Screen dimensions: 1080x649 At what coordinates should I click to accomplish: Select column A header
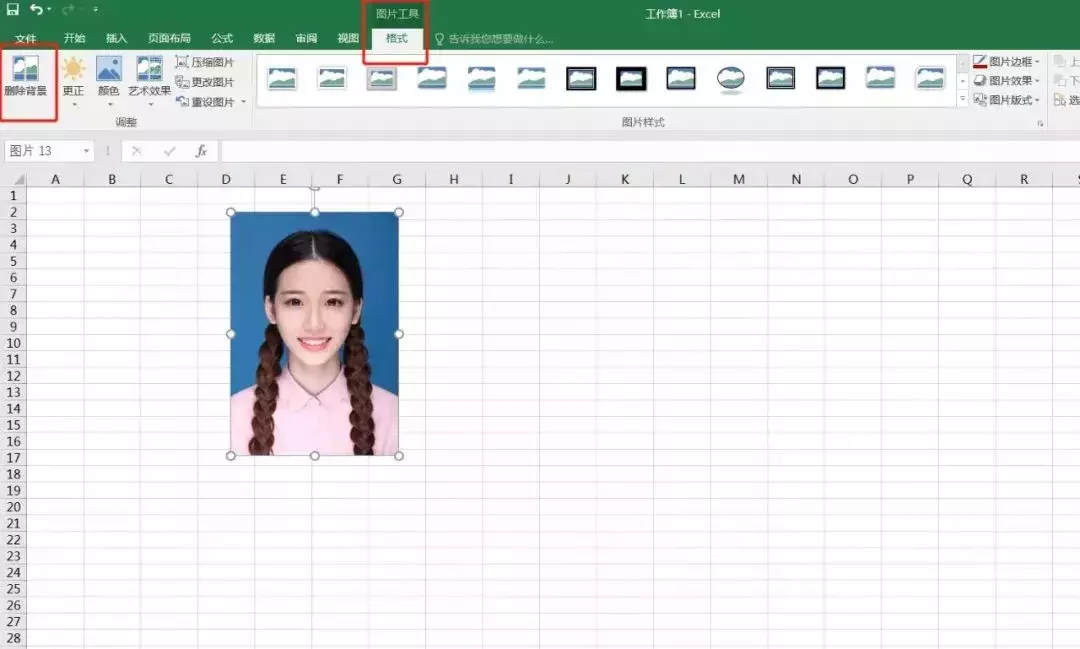click(x=55, y=179)
